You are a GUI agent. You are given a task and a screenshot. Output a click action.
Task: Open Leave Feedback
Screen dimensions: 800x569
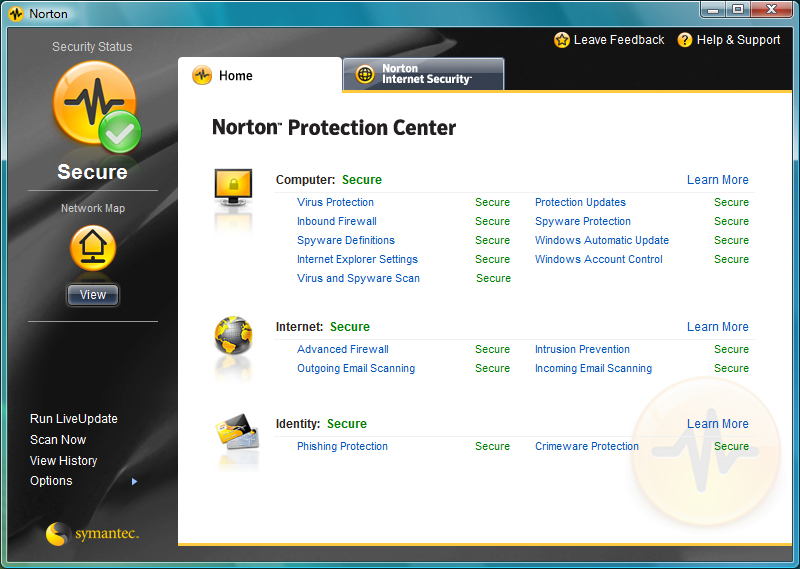609,40
